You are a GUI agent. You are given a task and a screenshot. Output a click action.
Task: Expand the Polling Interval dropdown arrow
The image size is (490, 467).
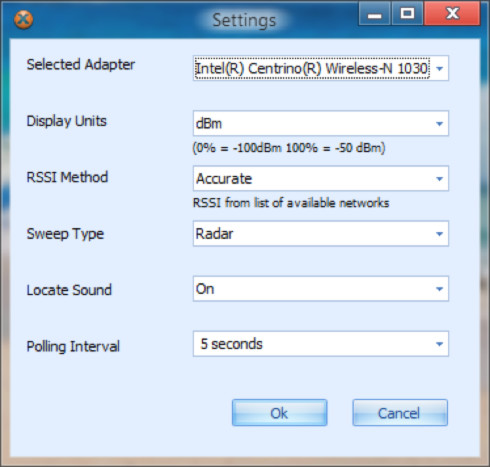coord(439,344)
